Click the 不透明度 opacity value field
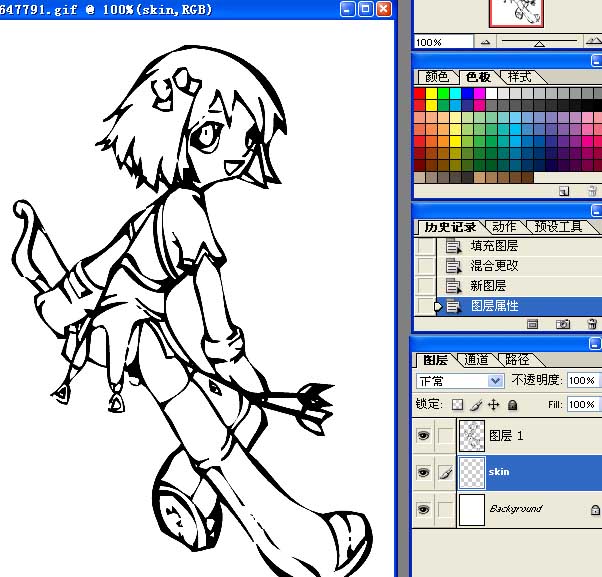The width and height of the screenshot is (602, 577). [584, 380]
